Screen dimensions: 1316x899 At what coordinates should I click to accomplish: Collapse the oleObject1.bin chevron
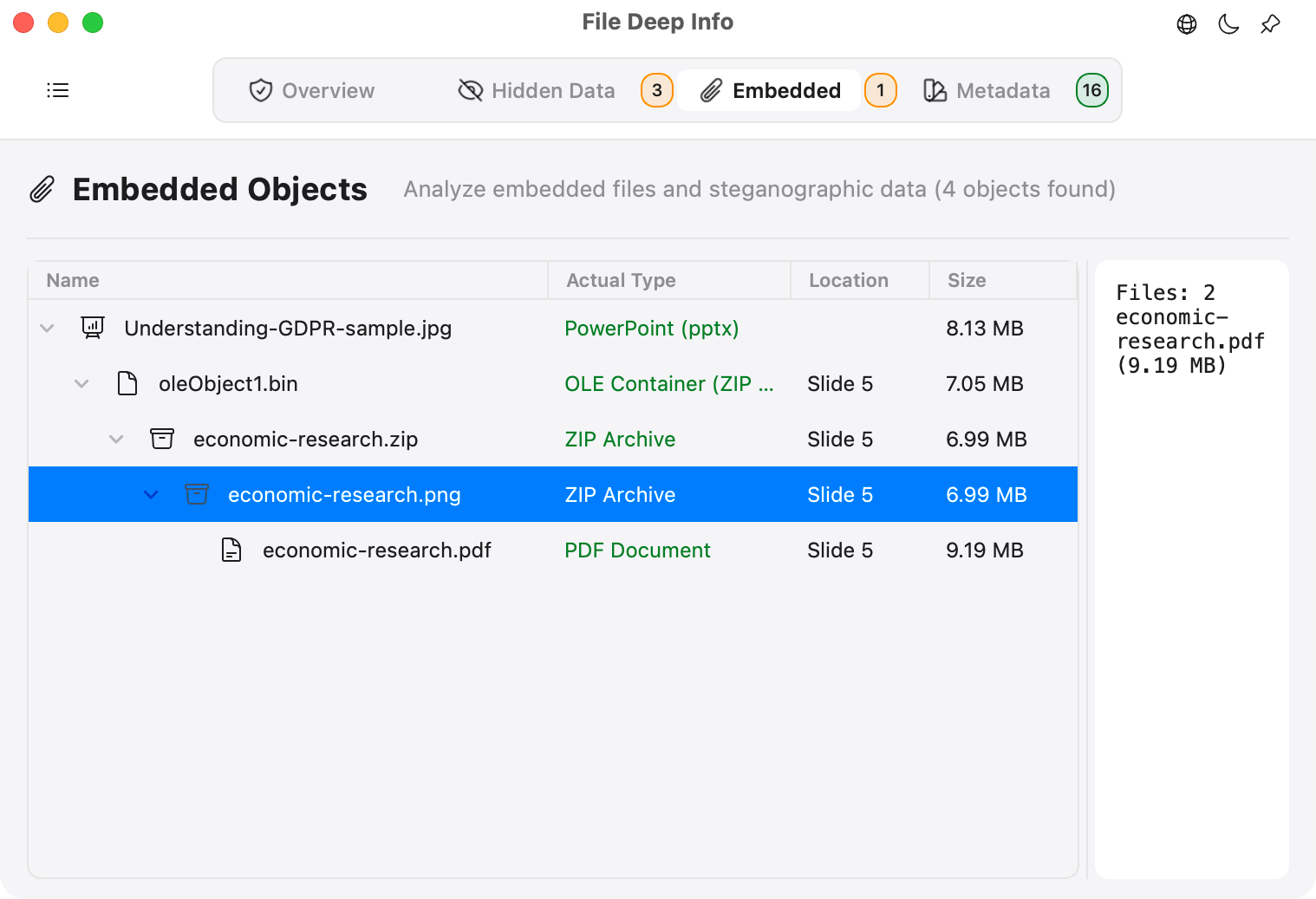[x=81, y=384]
